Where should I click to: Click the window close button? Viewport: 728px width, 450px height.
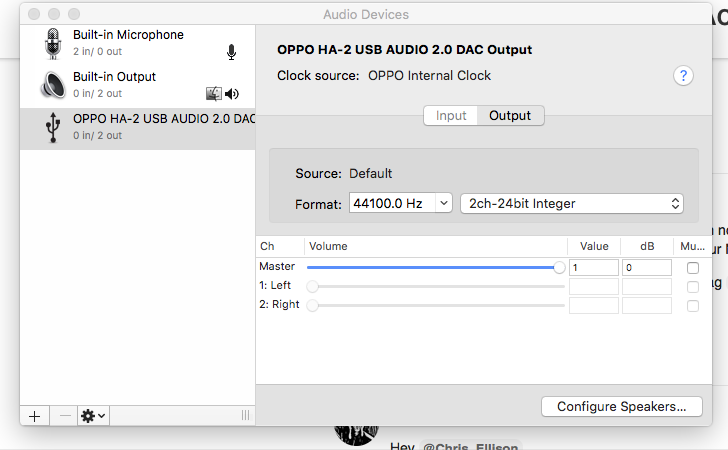coord(34,14)
